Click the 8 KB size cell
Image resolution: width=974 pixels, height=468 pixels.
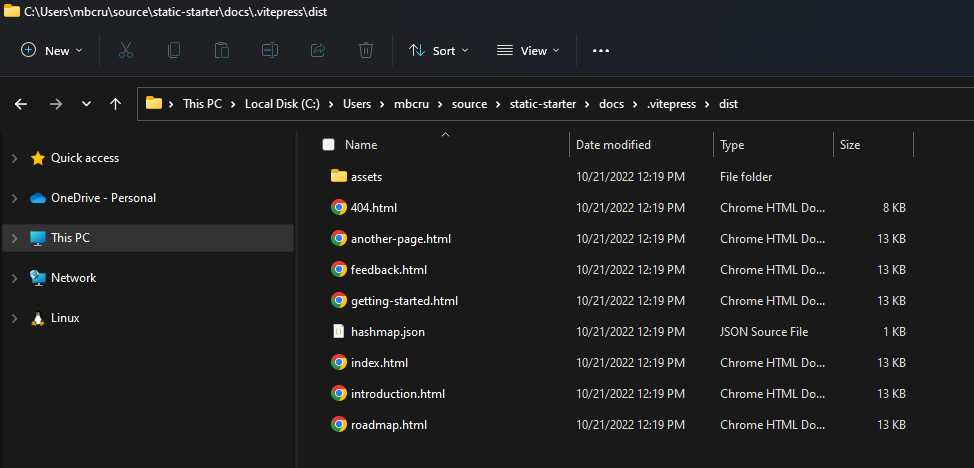pyautogui.click(x=894, y=208)
